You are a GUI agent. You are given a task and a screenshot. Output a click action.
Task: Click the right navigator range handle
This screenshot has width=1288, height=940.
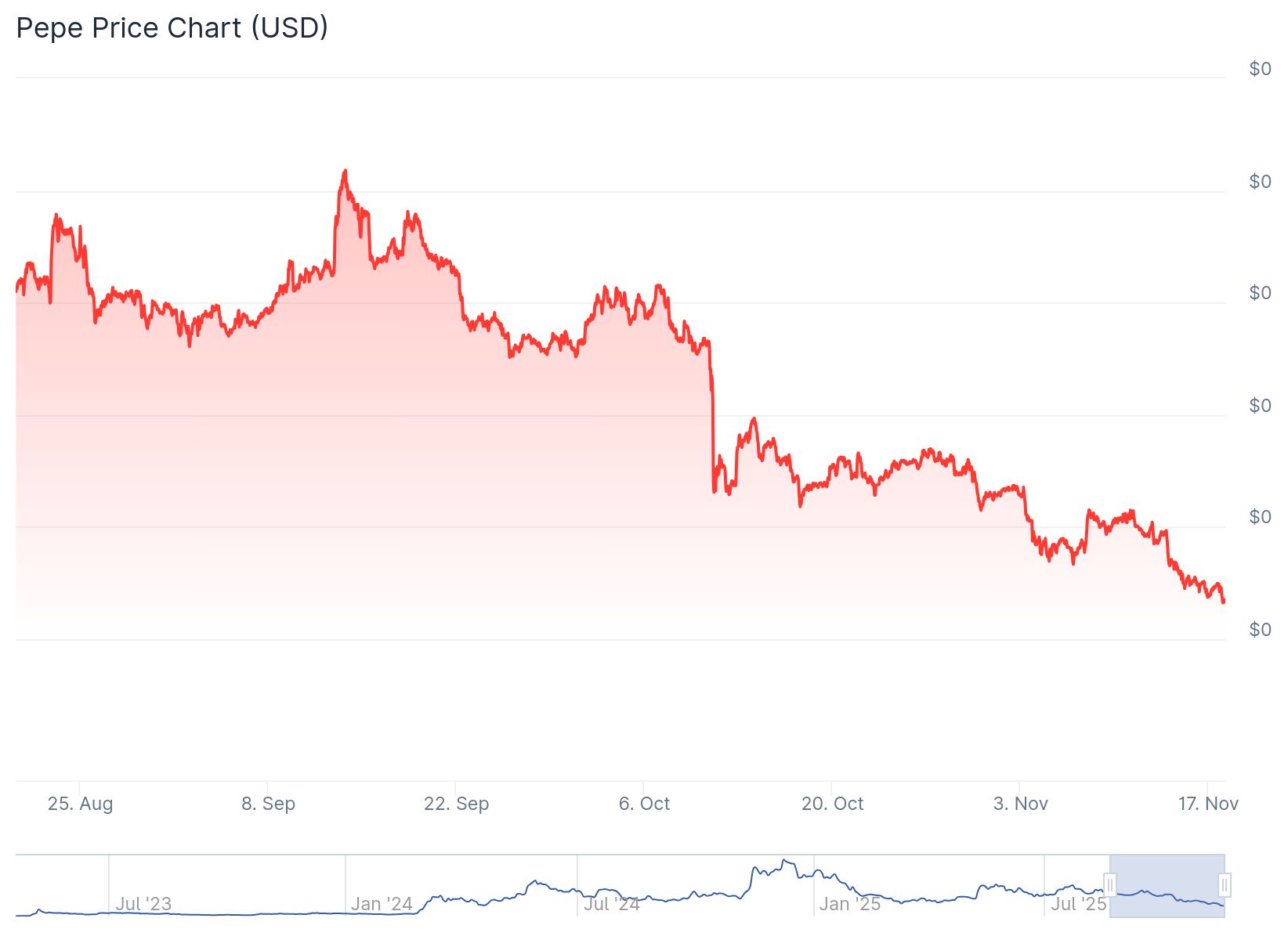[1225, 885]
